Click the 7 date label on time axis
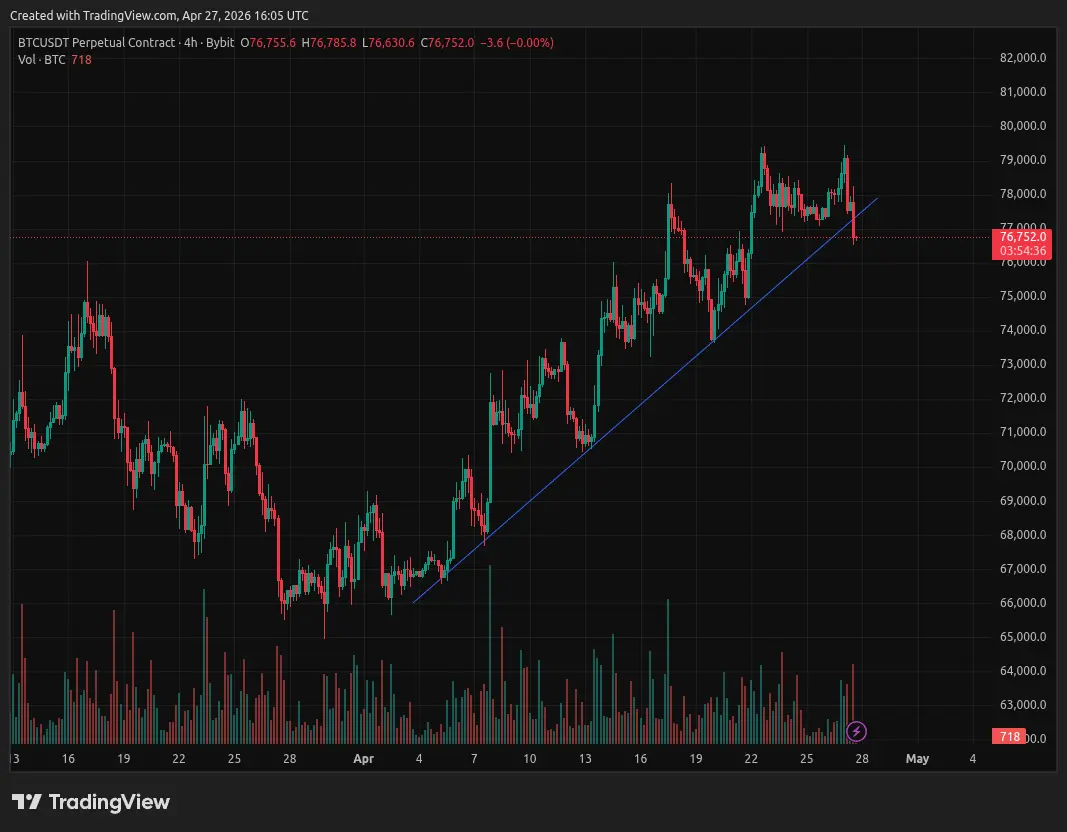Screen dimensions: 1067x832 [474, 759]
